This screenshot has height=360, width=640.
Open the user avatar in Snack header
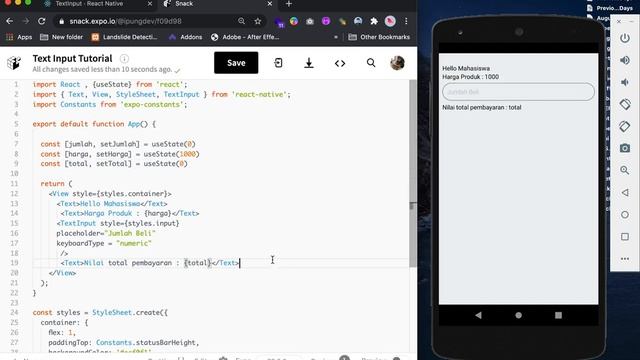[x=397, y=63]
